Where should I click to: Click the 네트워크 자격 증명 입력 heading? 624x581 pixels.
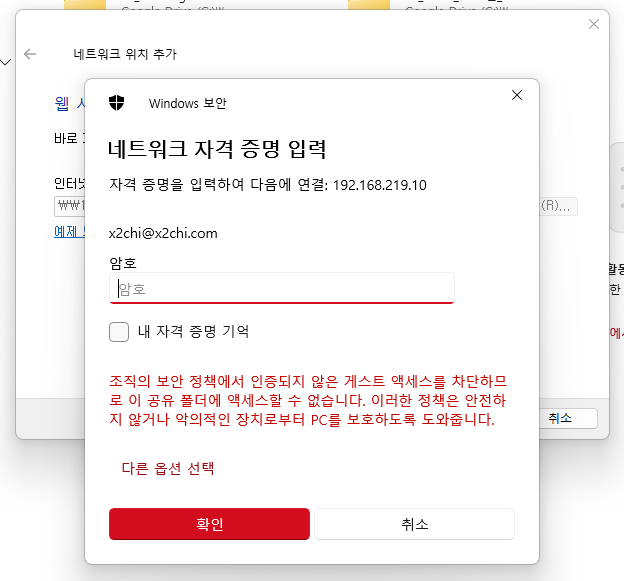click(217, 149)
